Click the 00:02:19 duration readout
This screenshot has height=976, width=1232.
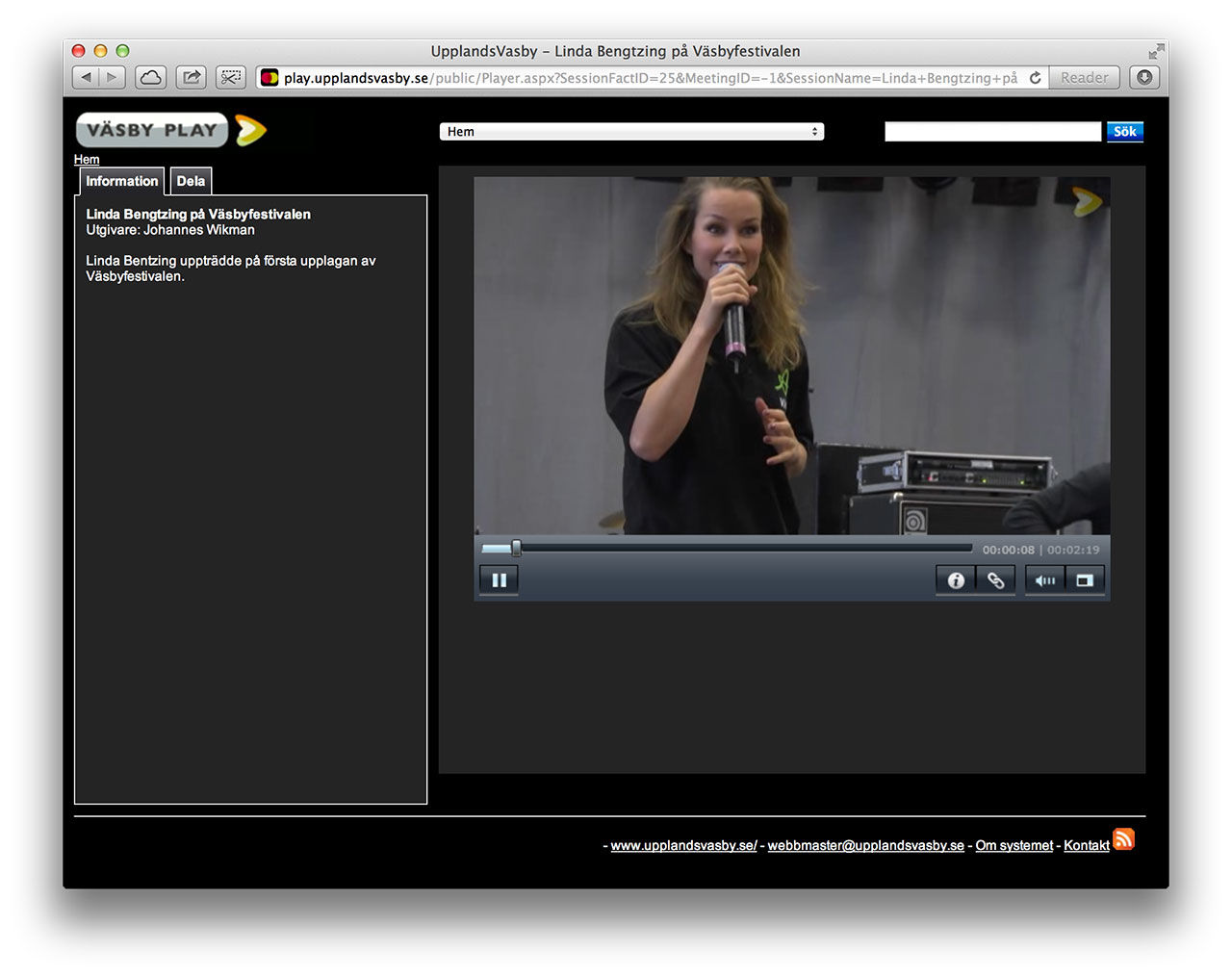(1073, 550)
